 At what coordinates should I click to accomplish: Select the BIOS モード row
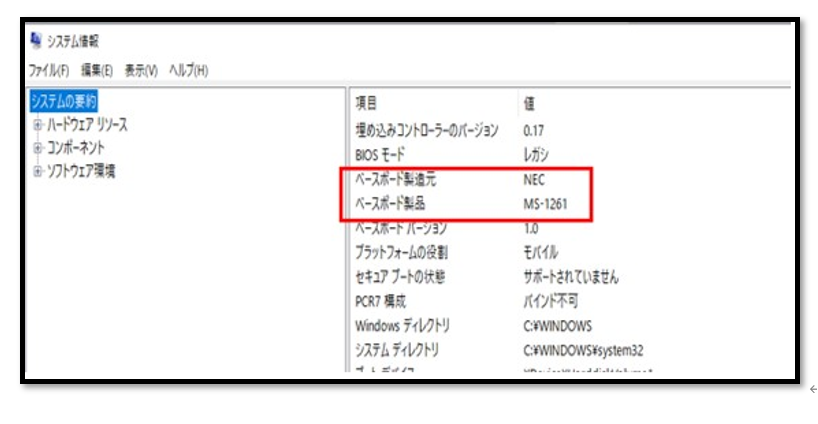click(380, 155)
